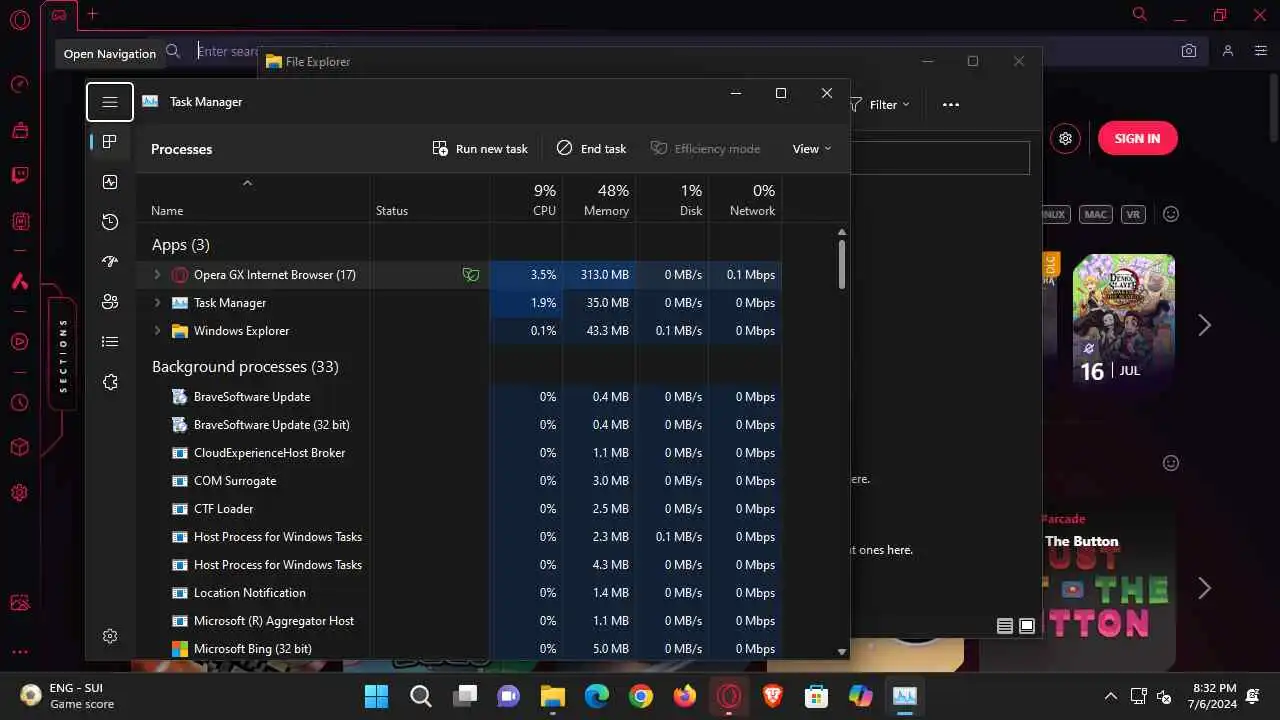
Task: Open Twitch in Opera GX sidebar
Action: 19,175
